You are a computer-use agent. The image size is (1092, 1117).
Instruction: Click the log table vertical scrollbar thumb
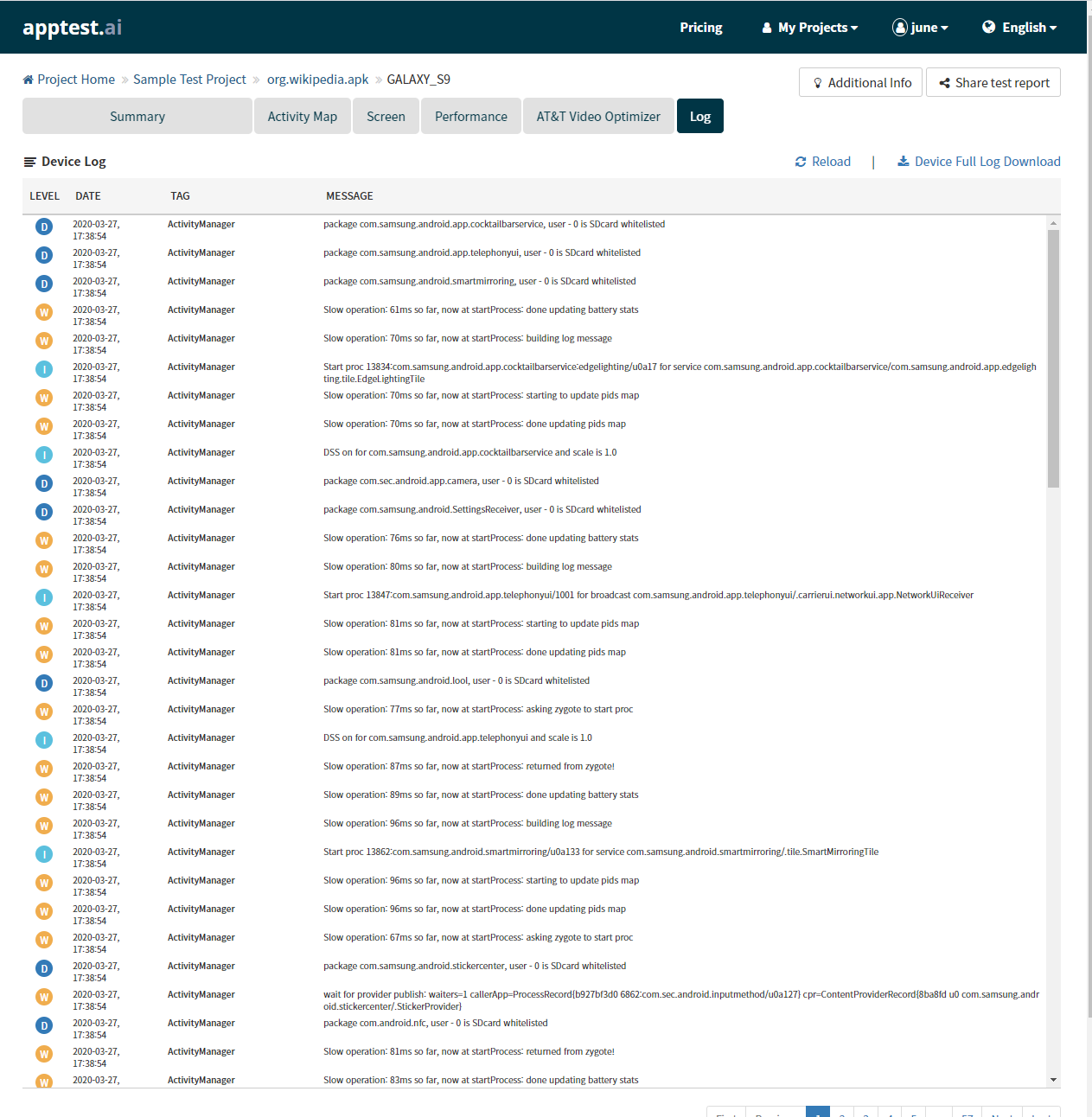point(1053,359)
